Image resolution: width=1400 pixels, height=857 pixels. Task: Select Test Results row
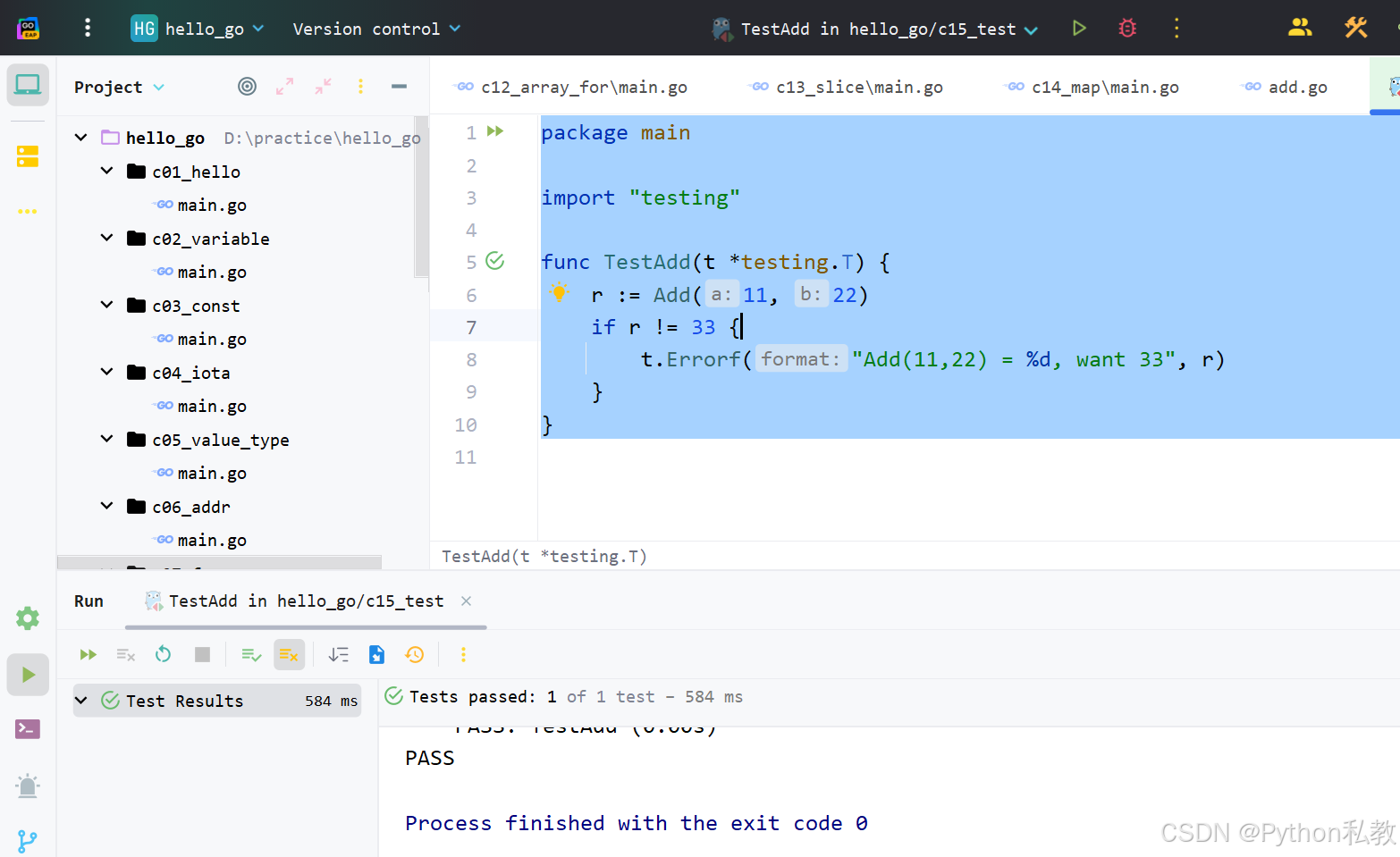(217, 701)
